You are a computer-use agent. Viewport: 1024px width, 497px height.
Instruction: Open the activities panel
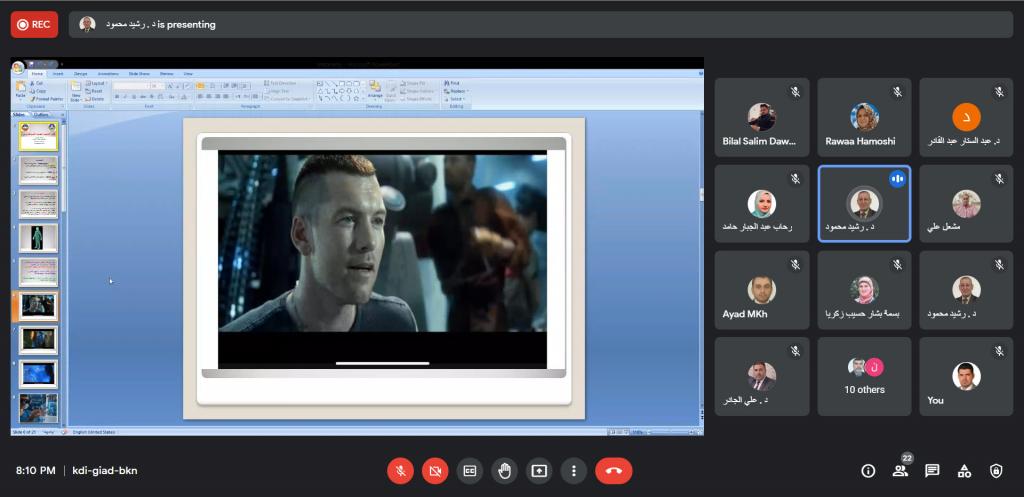tap(964, 471)
